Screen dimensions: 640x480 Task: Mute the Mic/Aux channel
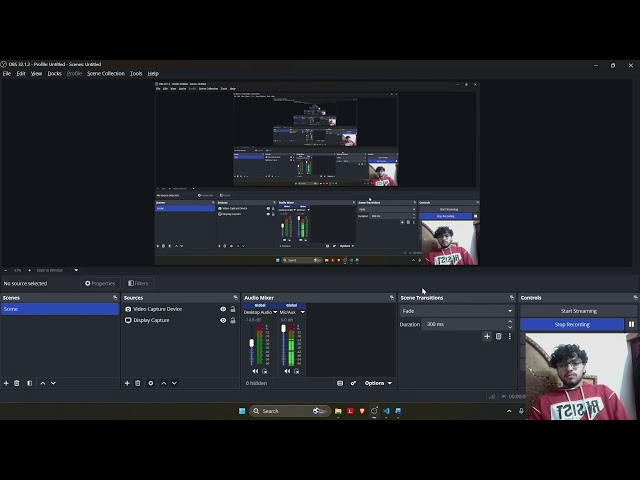287,371
